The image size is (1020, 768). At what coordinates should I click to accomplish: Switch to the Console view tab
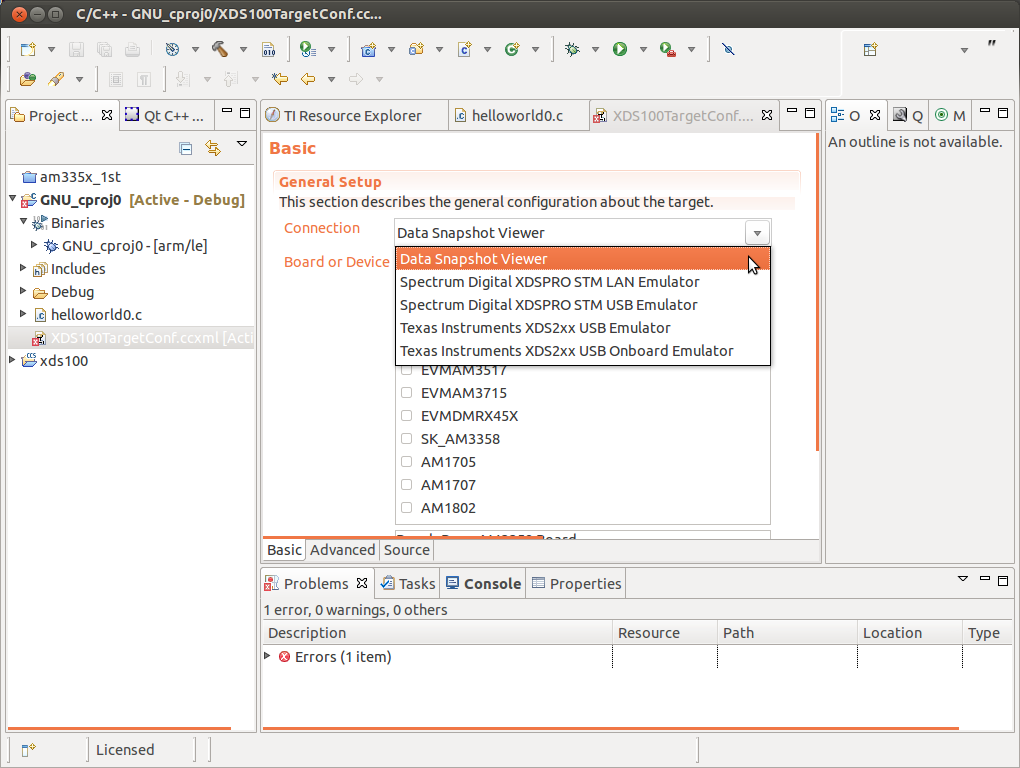pos(483,584)
